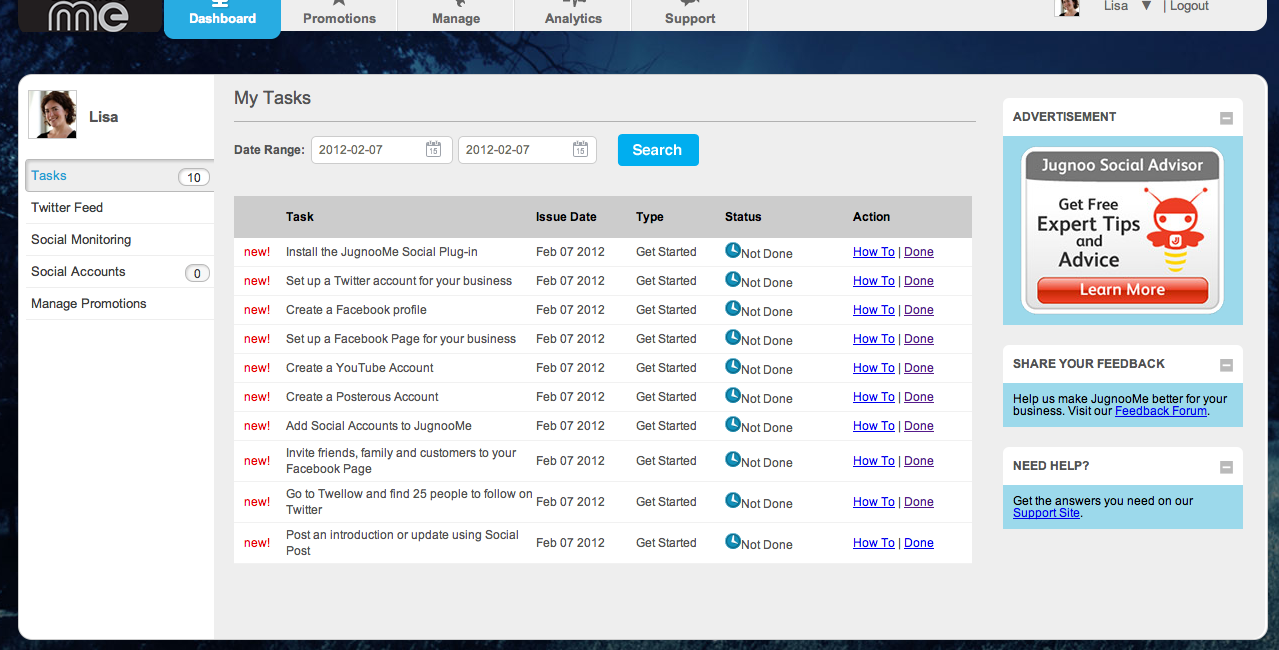Open calendar picker for start date

[x=433, y=149]
